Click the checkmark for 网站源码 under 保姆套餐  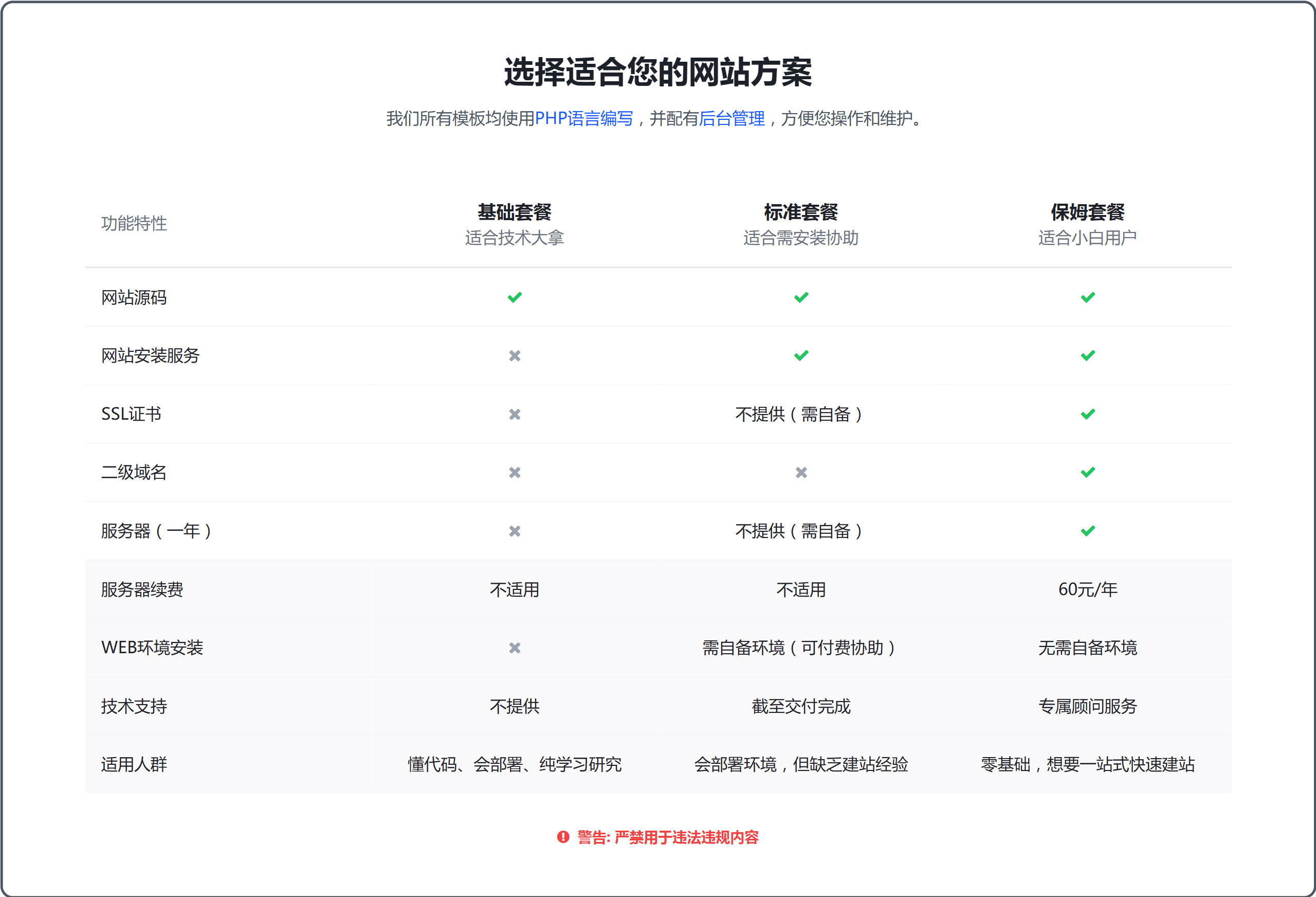click(1087, 297)
